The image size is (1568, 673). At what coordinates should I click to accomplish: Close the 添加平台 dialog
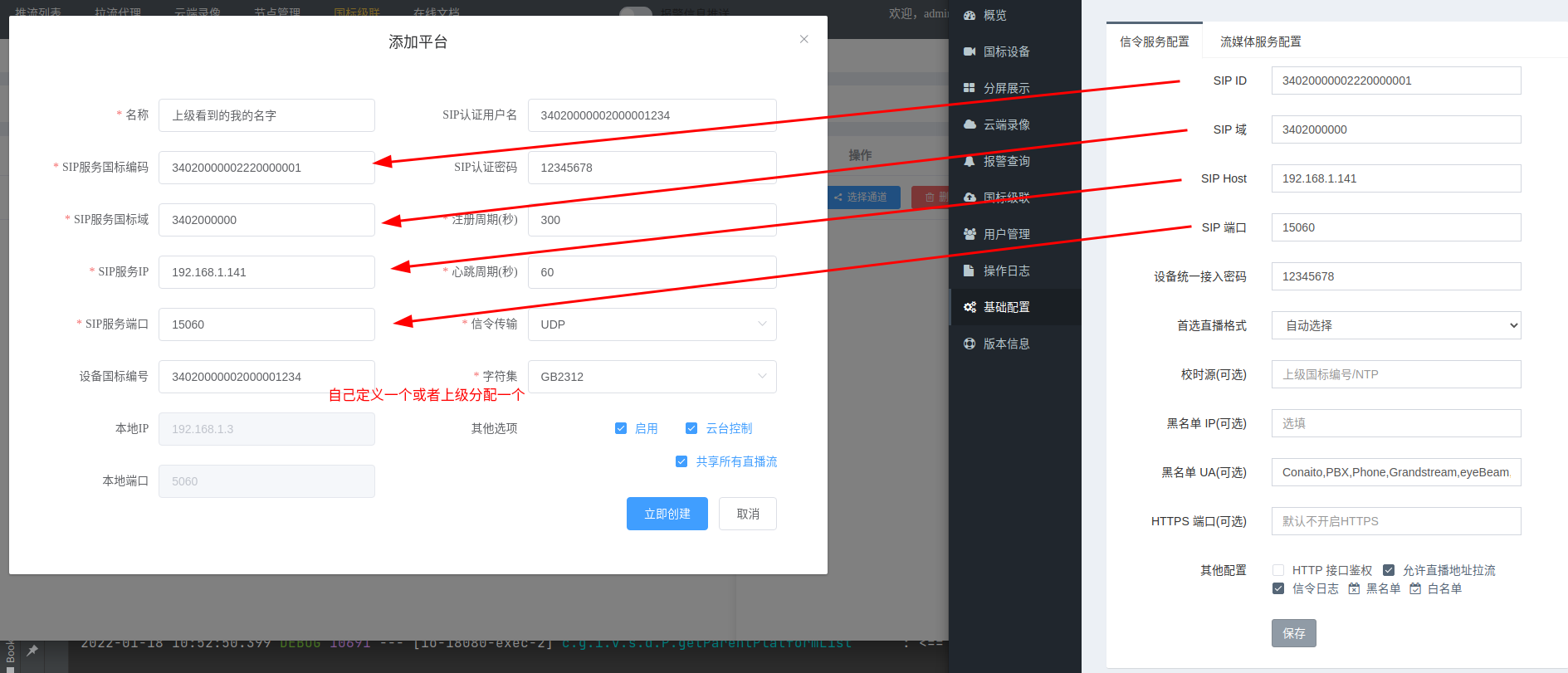[x=804, y=39]
